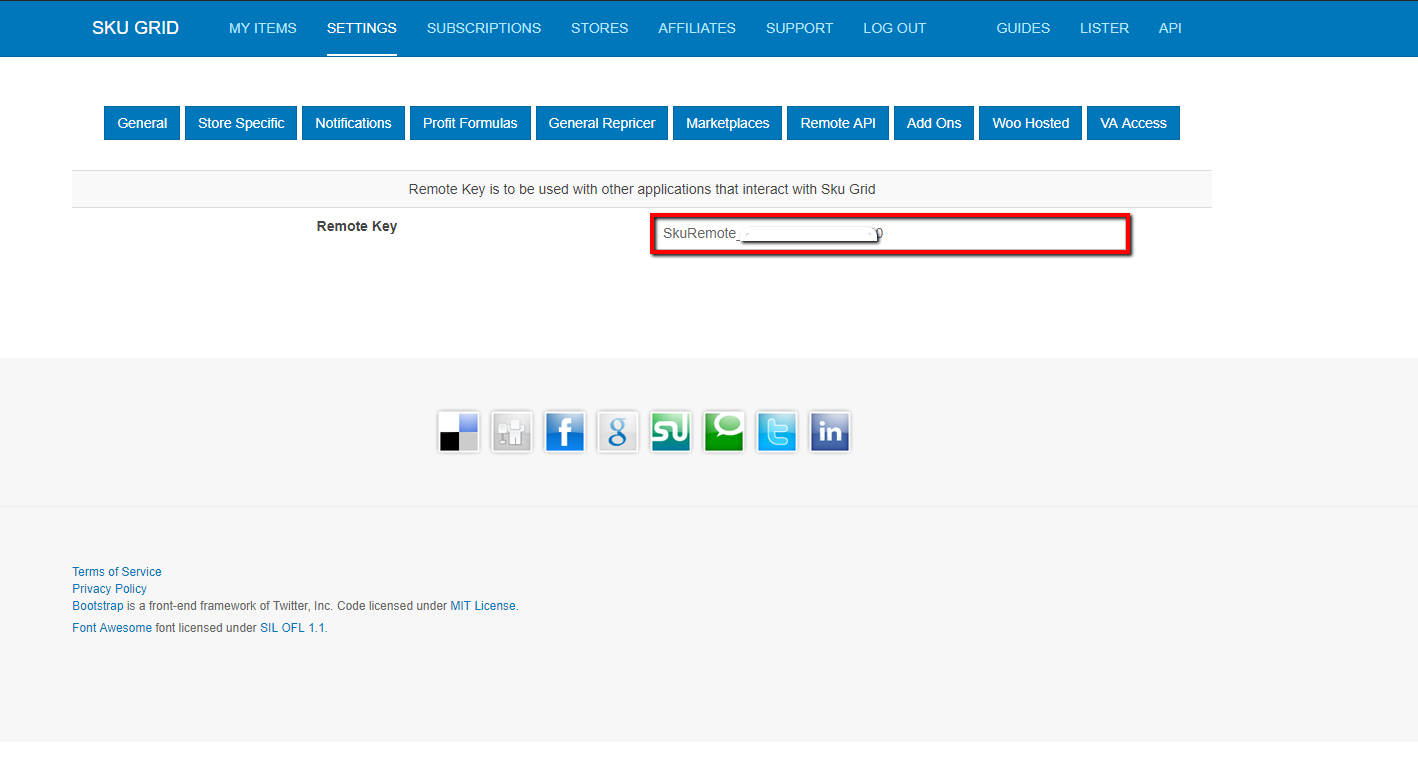Switch to the General settings tab
The height and width of the screenshot is (760, 1418).
142,123
